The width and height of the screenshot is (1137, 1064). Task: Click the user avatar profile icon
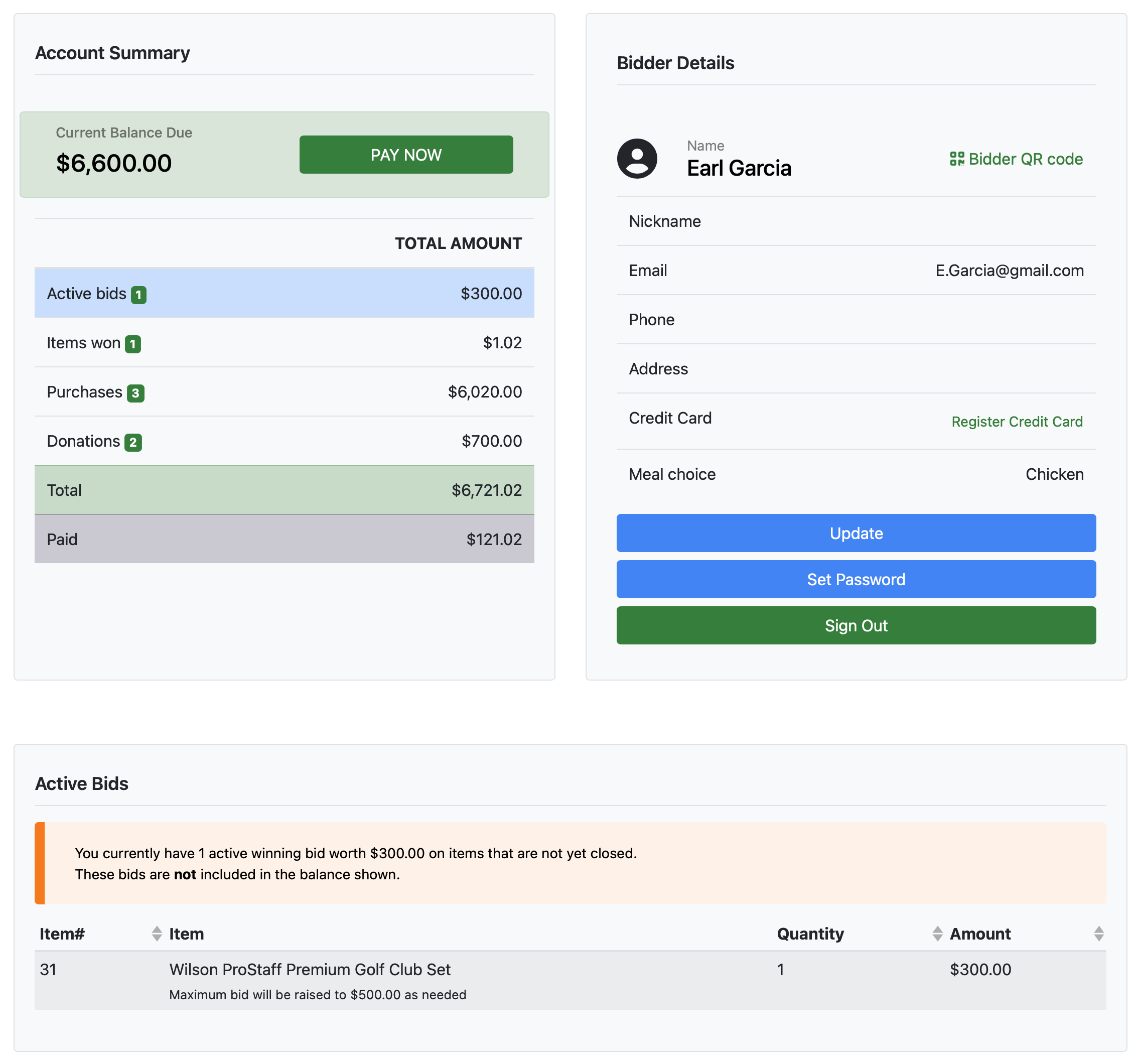click(x=637, y=159)
